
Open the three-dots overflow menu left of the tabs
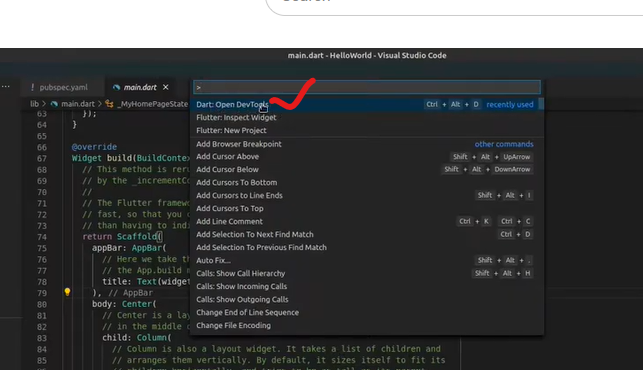[x=6, y=87]
